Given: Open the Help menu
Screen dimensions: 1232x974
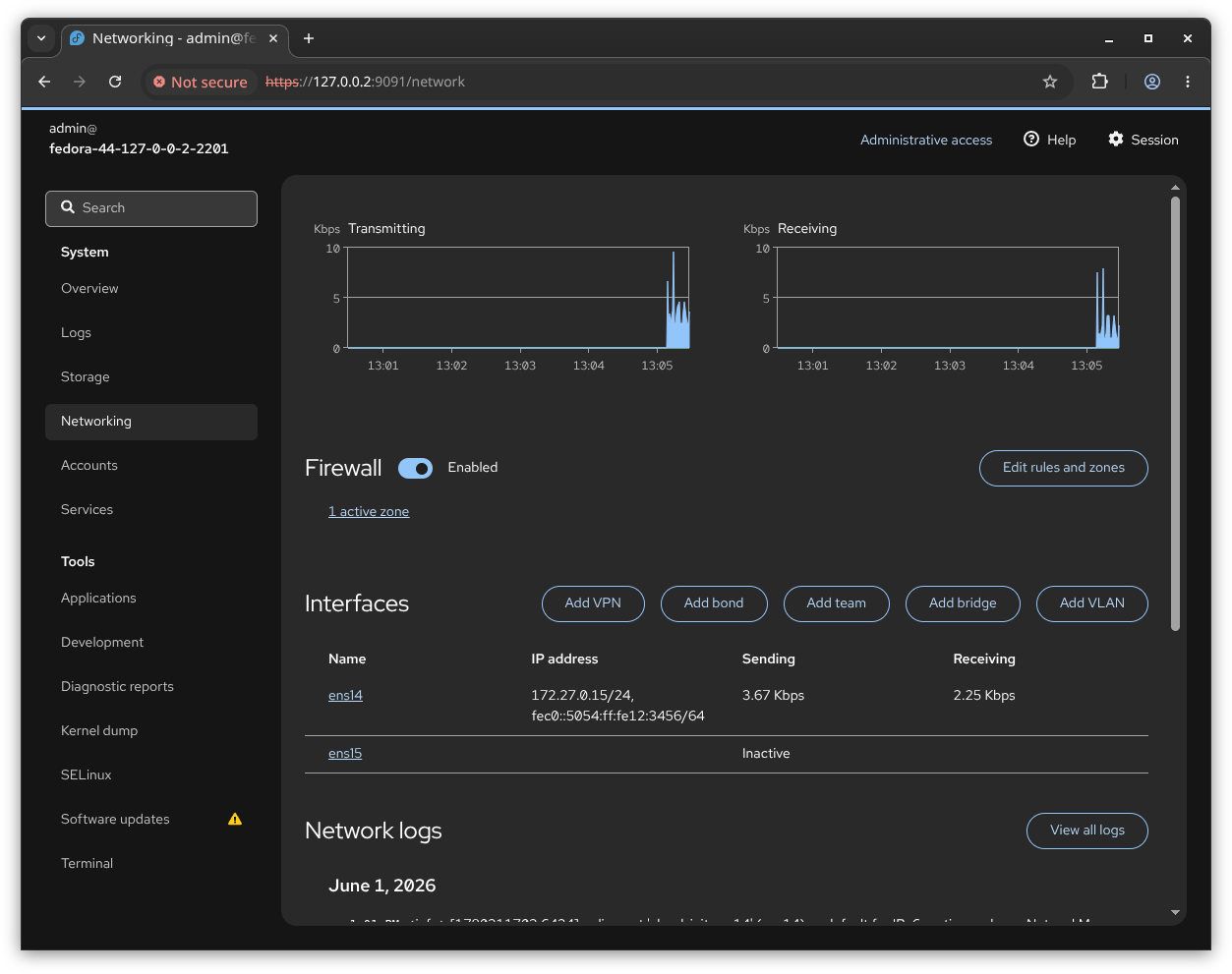Looking at the screenshot, I should [x=1050, y=140].
